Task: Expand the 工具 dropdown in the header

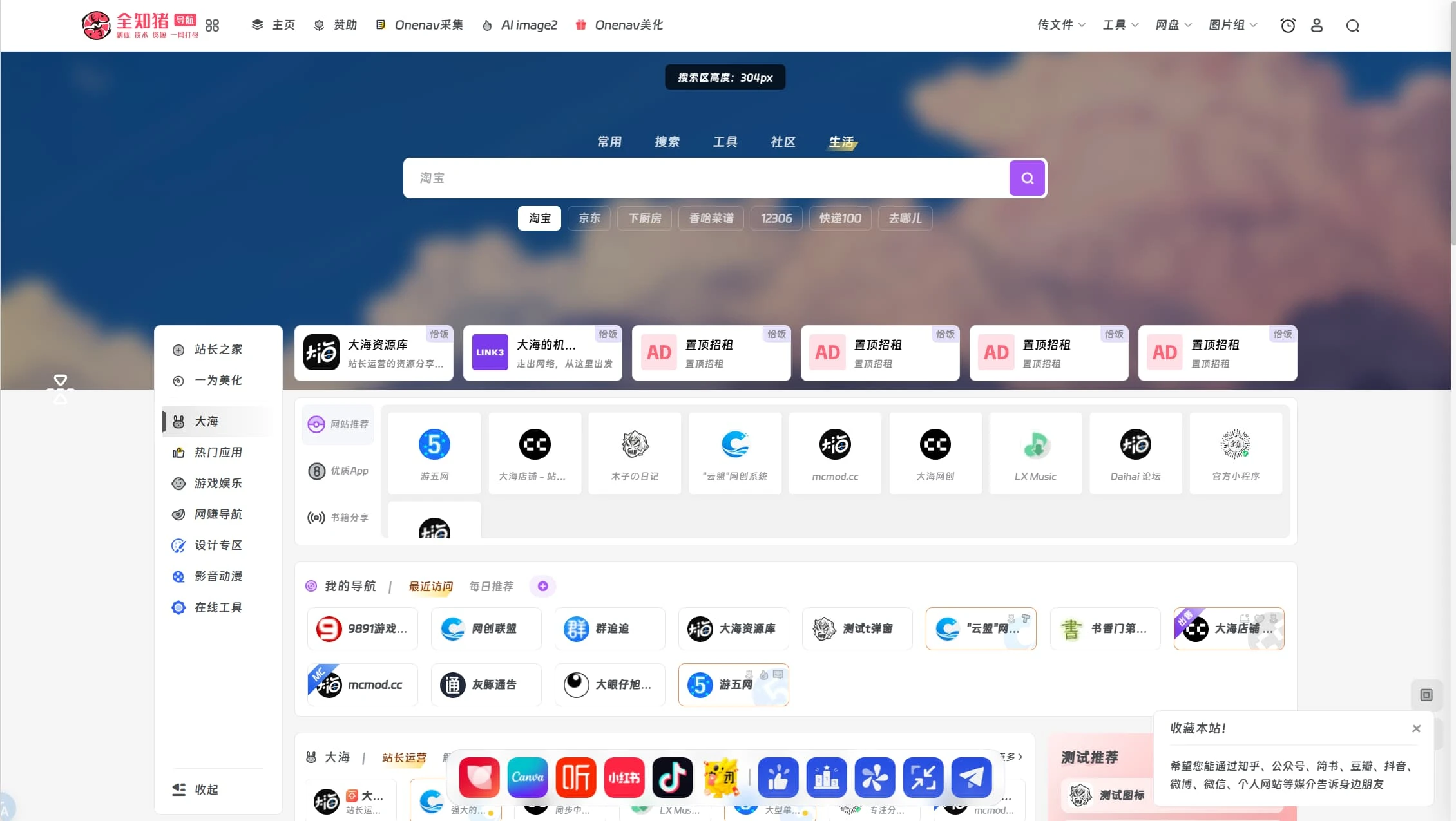Action: pos(1120,25)
